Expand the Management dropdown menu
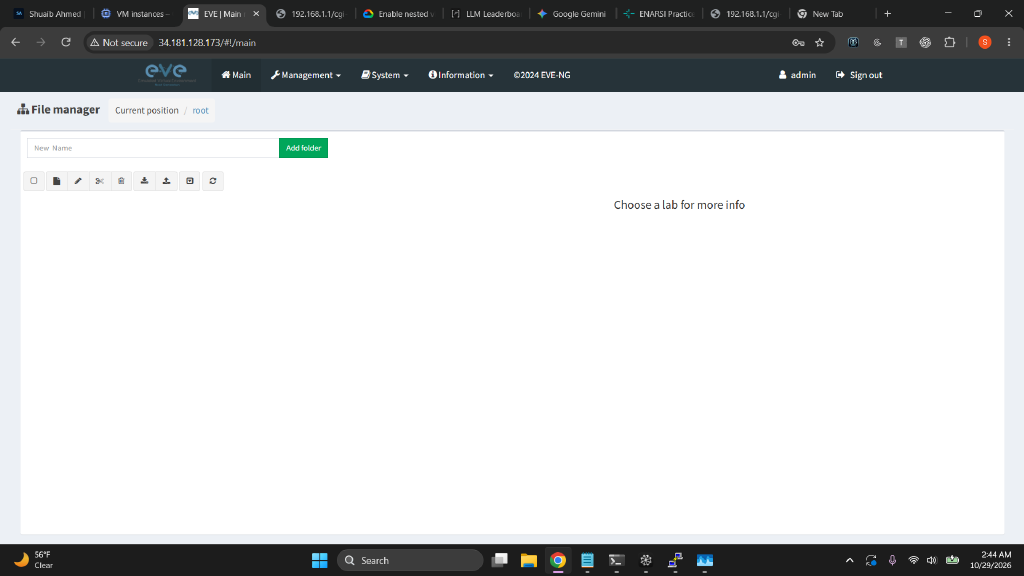This screenshot has height=576, width=1024. 306,75
